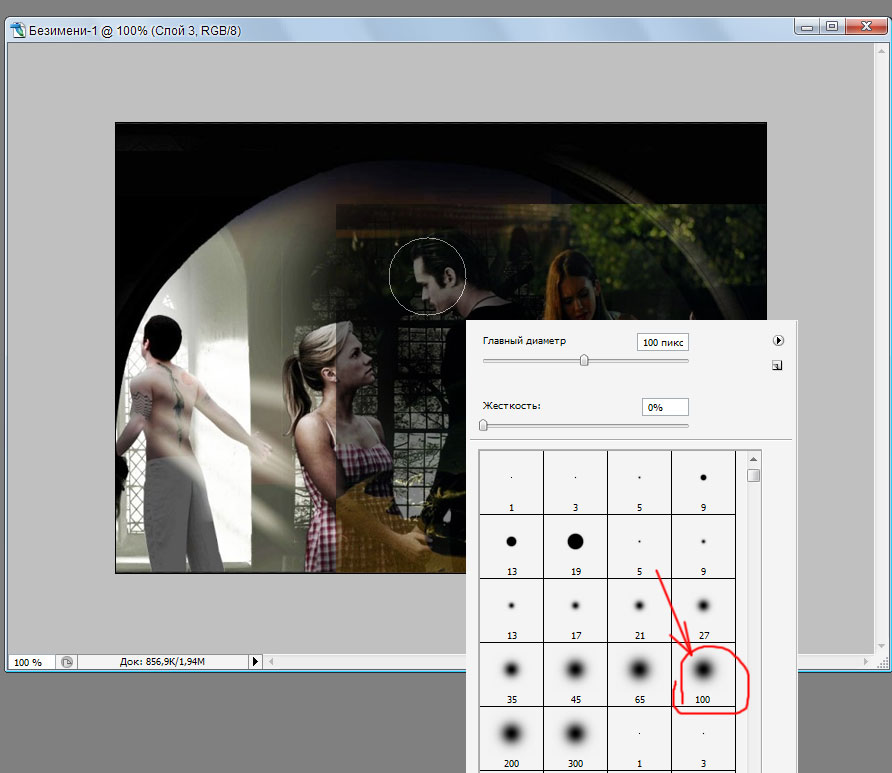Click the status bar file info icon
Viewport: 892px width, 773px height.
pos(66,662)
